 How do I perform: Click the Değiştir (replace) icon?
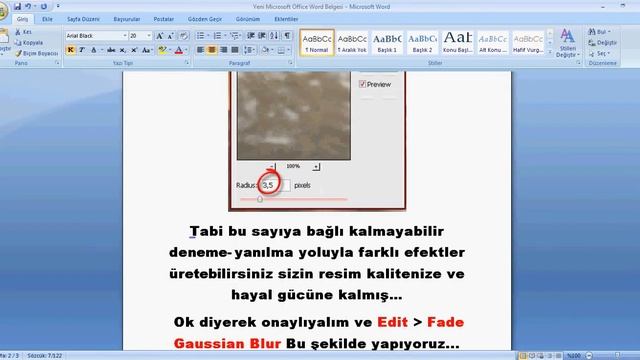coord(592,42)
